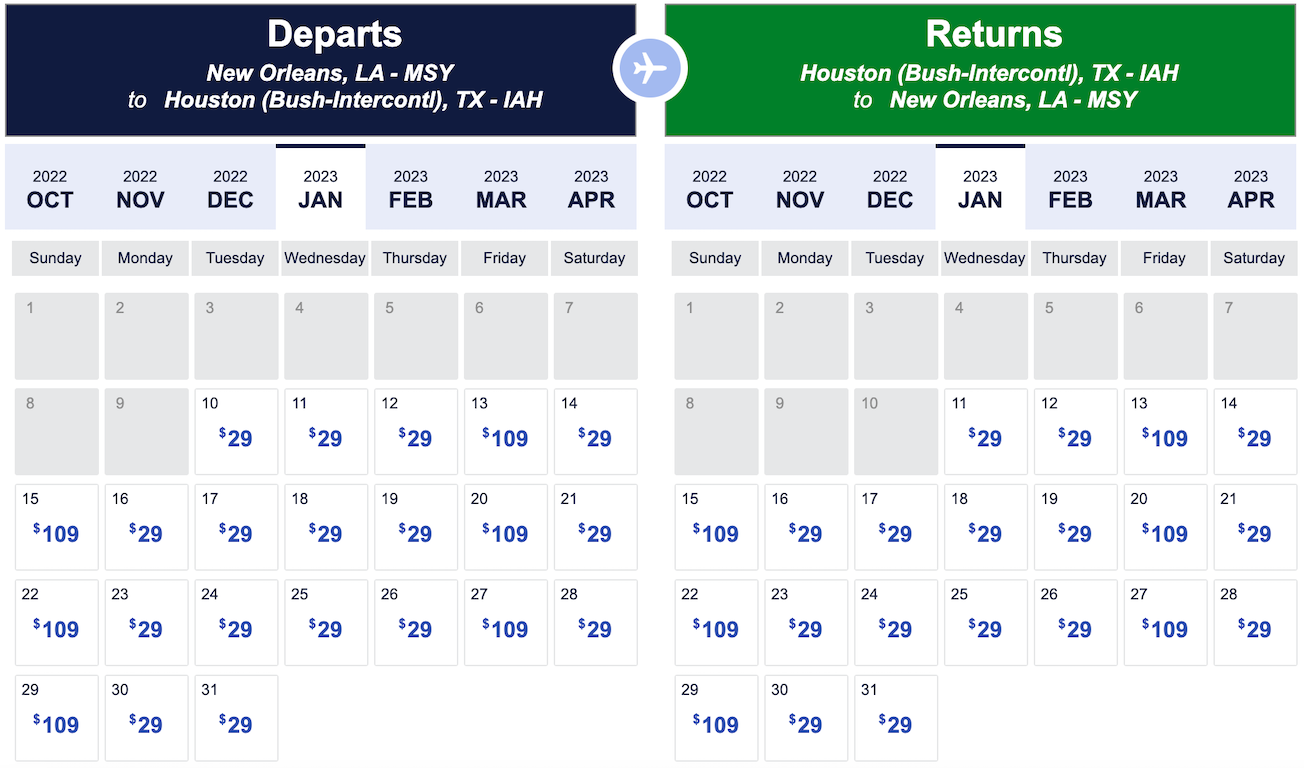Pick return on January 28 for $29
The width and height of the screenshot is (1304, 768).
(1256, 622)
